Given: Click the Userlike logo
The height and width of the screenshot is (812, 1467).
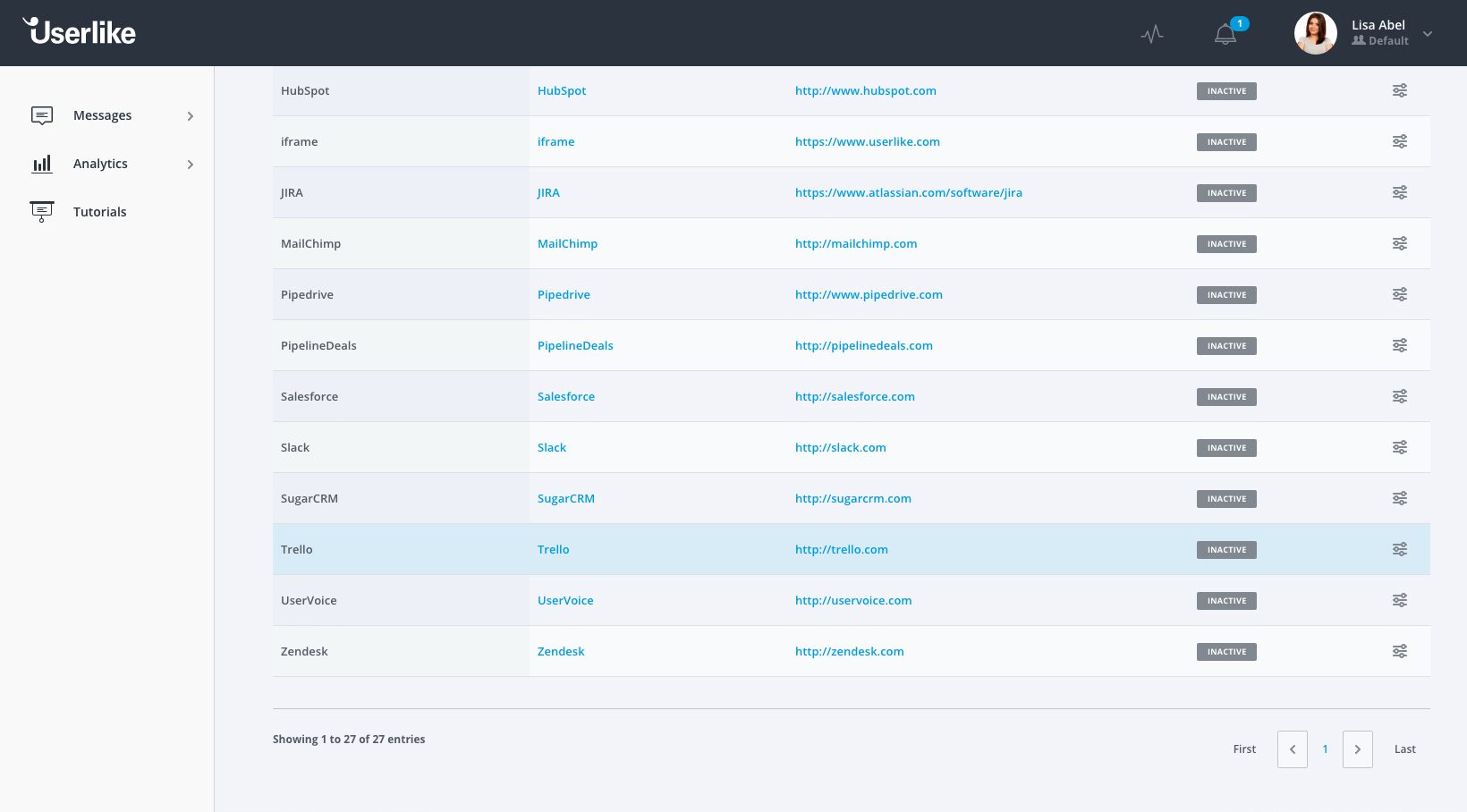Looking at the screenshot, I should pyautogui.click(x=80, y=32).
